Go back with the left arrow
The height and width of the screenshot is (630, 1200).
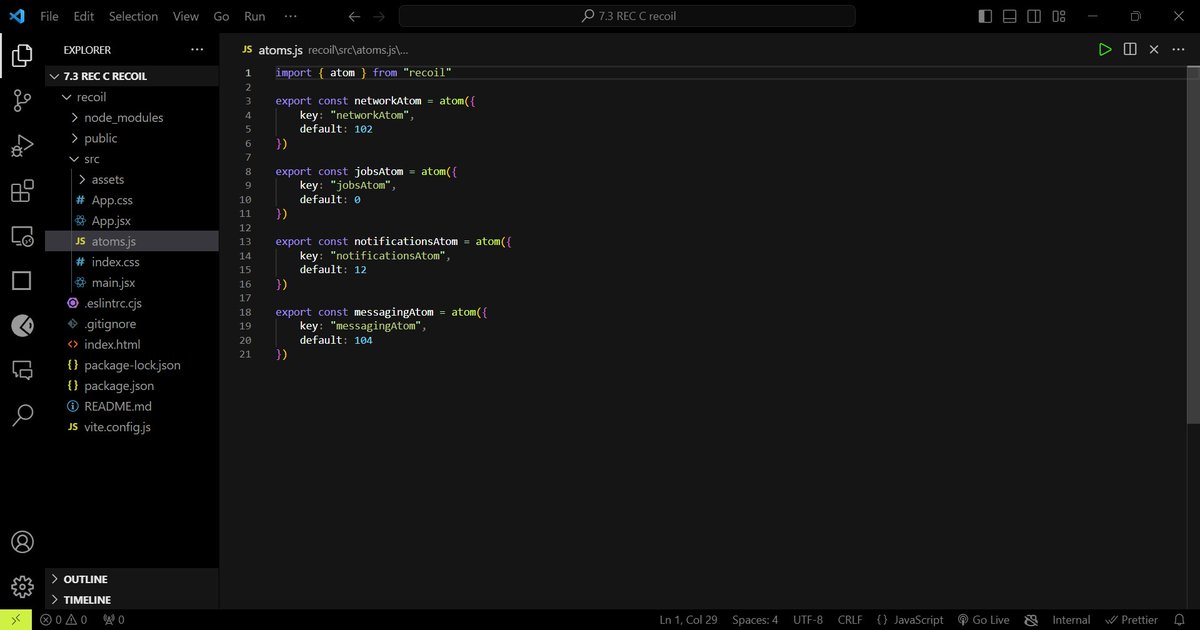pos(354,16)
